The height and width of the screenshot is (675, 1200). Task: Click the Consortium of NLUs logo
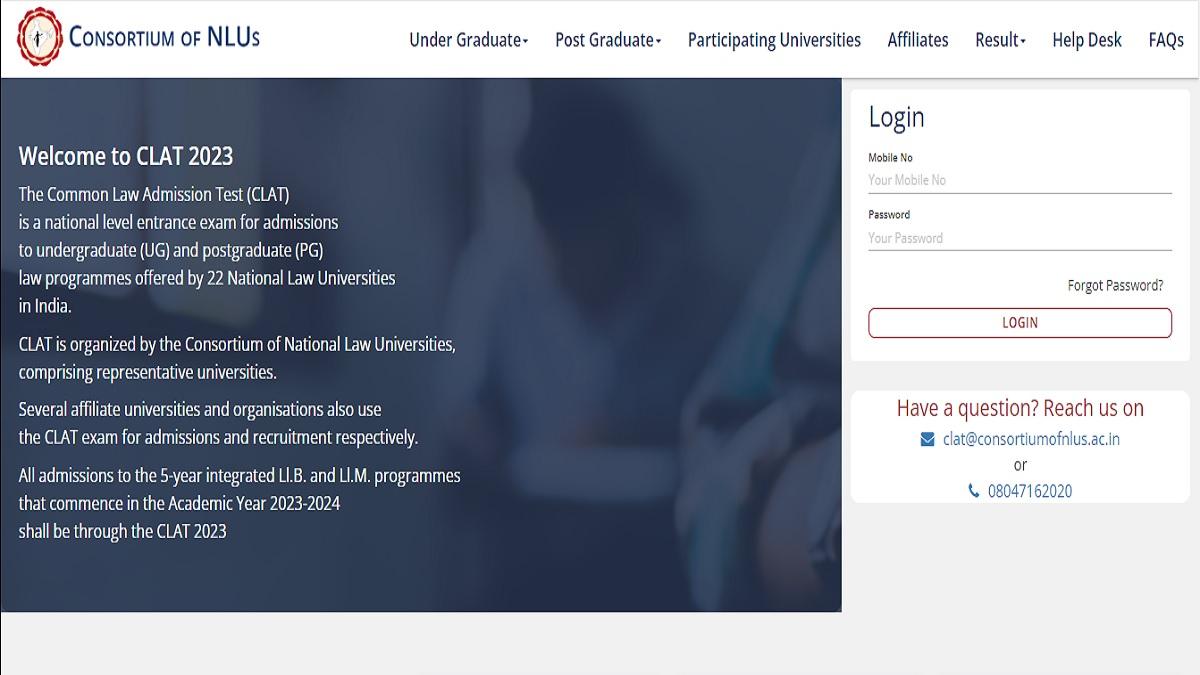click(x=137, y=37)
